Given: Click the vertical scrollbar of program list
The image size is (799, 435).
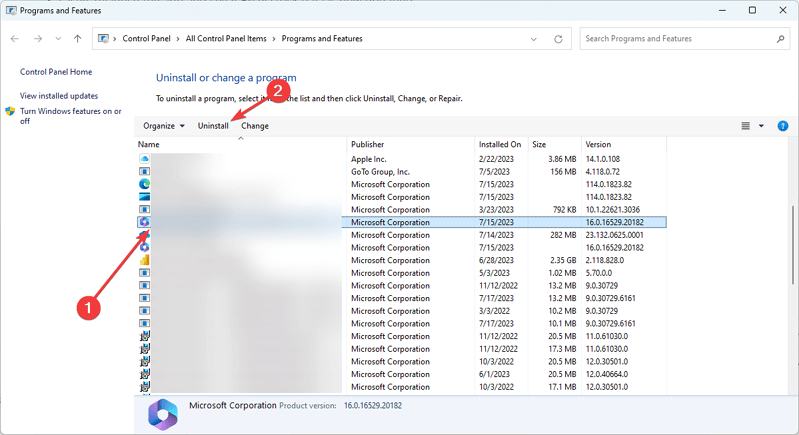Looking at the screenshot, I should coord(791,250).
